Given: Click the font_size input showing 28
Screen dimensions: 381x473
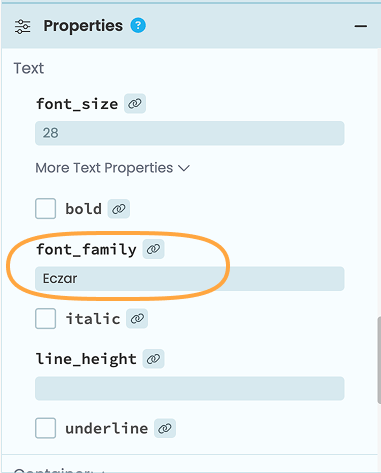Looking at the screenshot, I should point(190,133).
